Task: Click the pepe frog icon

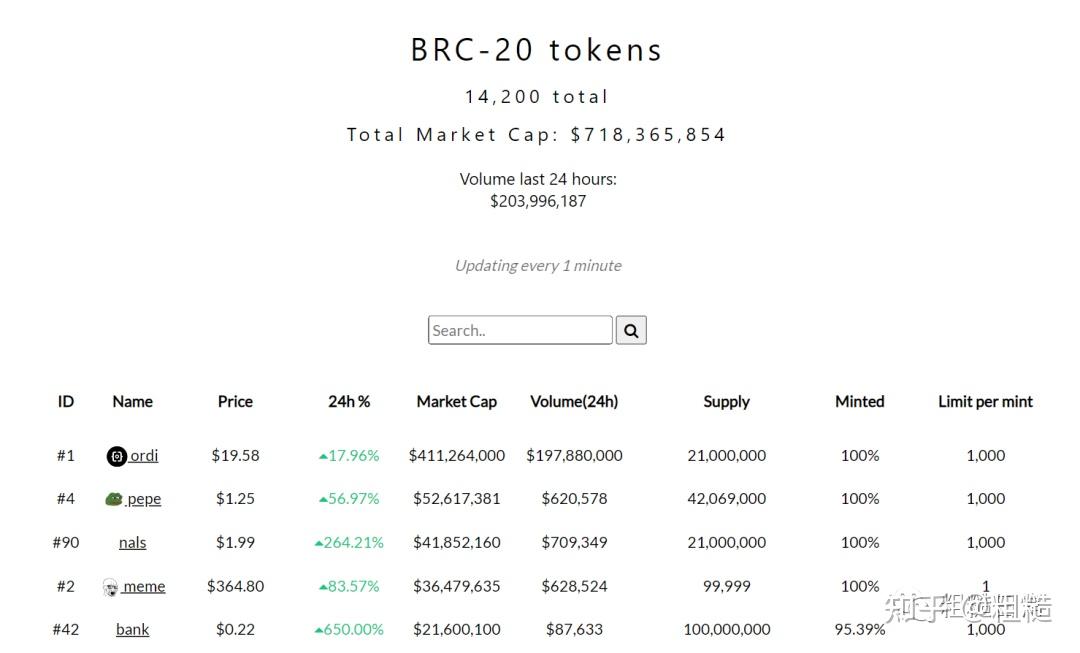Action: coord(114,499)
